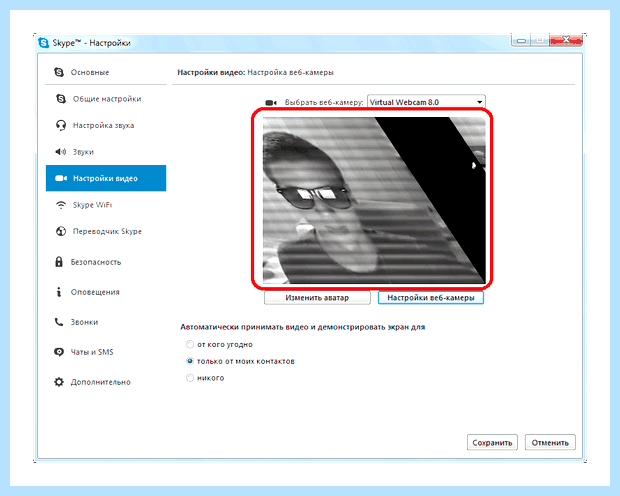The image size is (620, 496).
Task: Click the info icon beside Оповещения
Action: (59, 292)
